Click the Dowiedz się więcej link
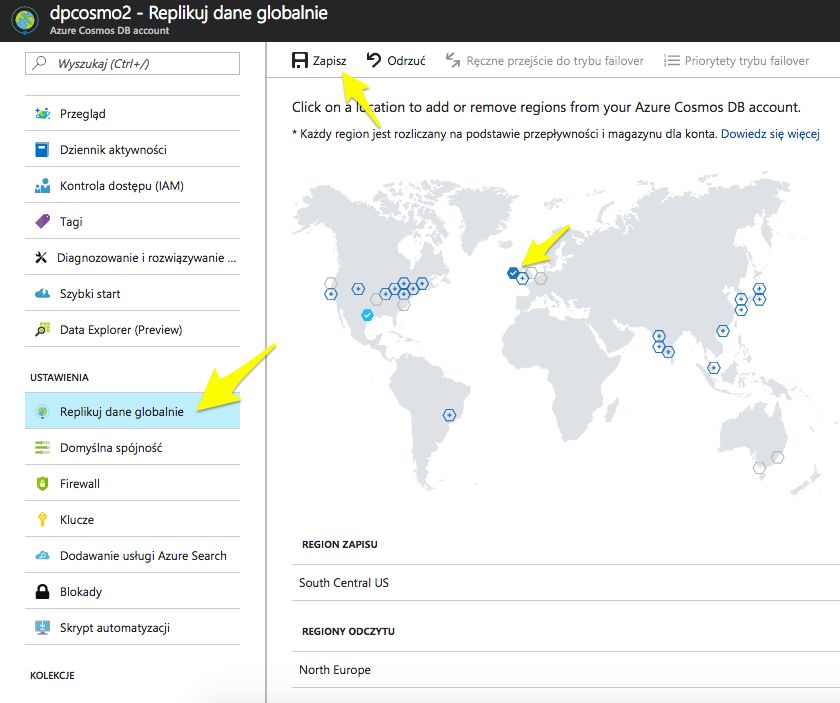The image size is (840, 703). pos(770,134)
